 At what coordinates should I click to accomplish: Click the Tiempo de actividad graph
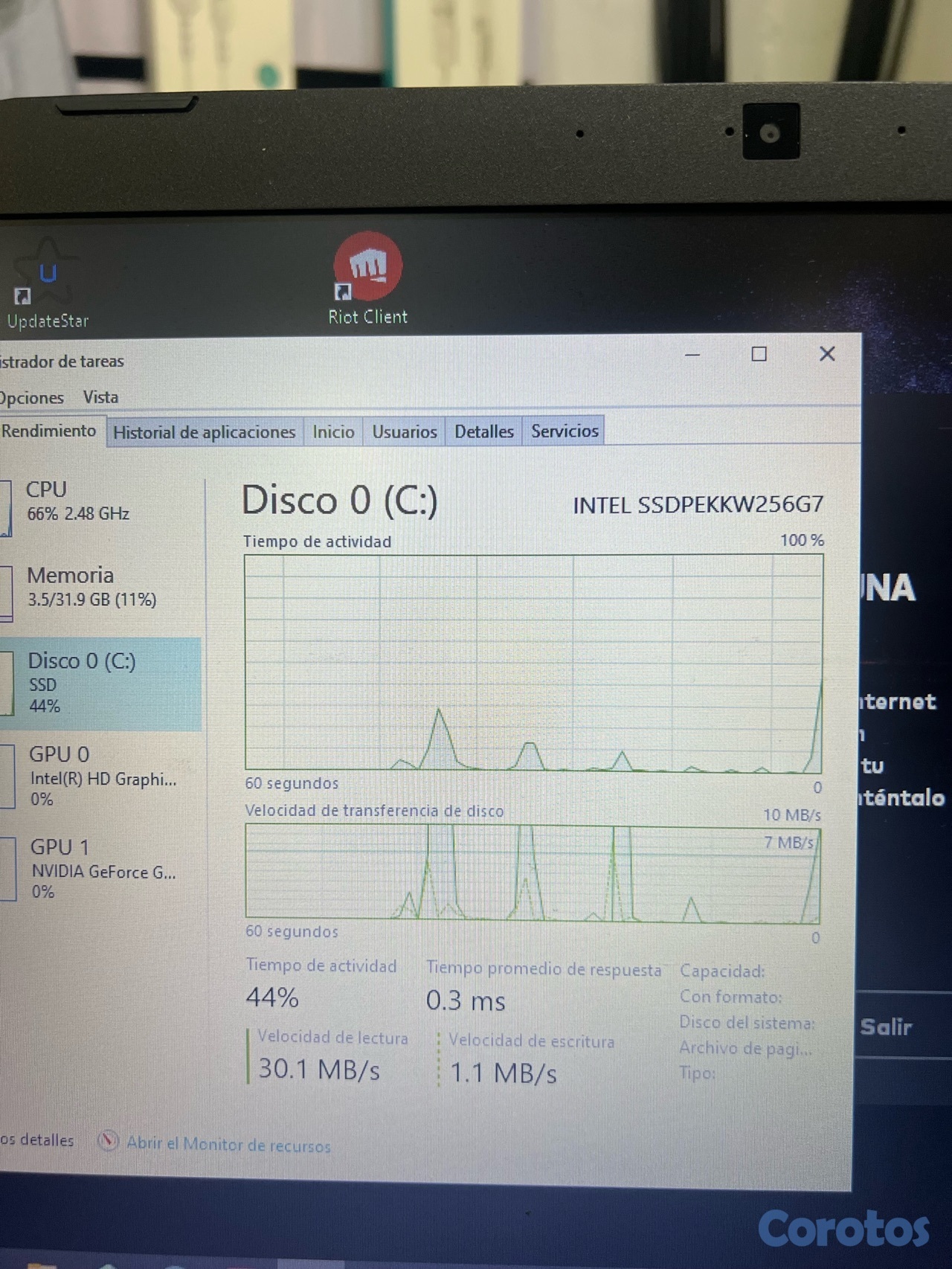click(533, 663)
